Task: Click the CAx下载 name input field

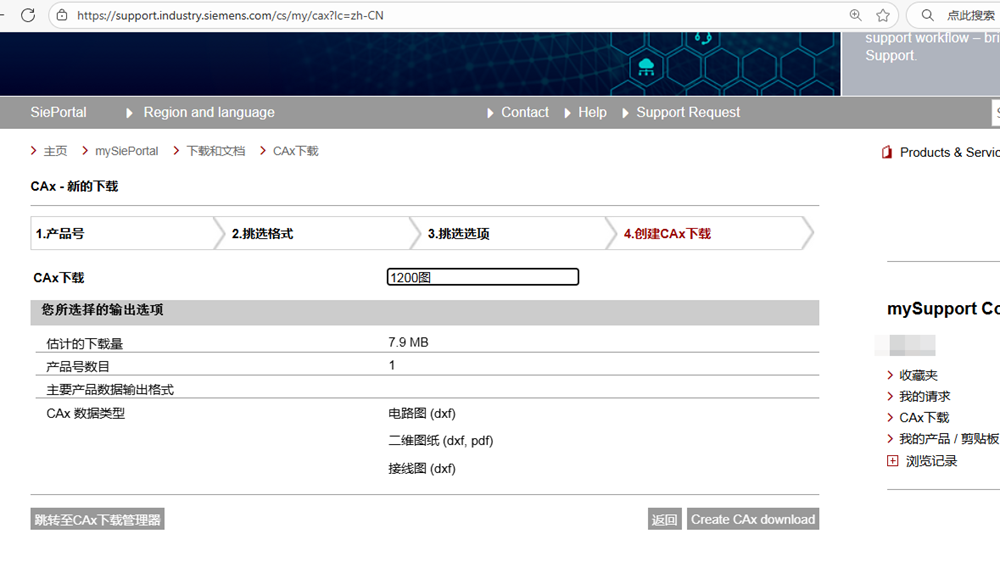Action: pos(483,277)
